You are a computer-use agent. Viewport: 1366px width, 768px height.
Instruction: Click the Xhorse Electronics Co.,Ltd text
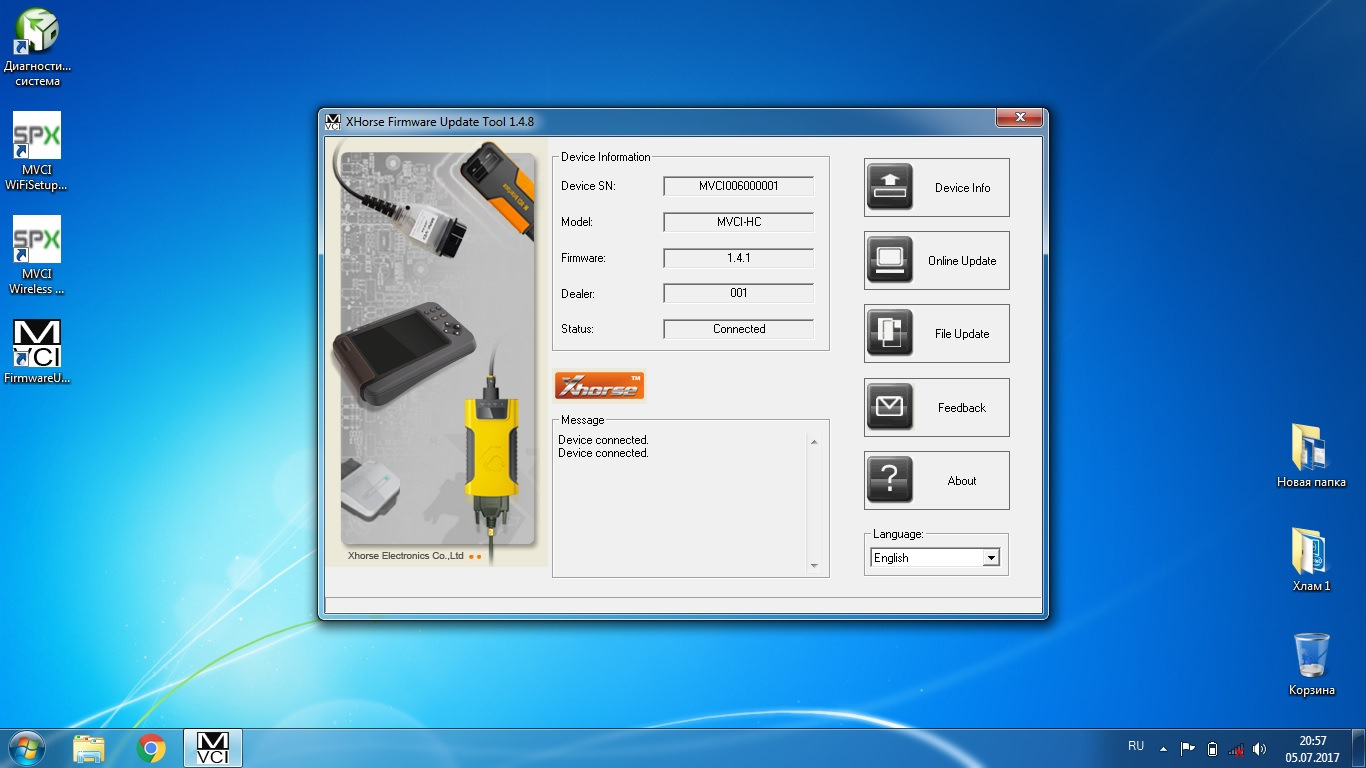pyautogui.click(x=405, y=556)
